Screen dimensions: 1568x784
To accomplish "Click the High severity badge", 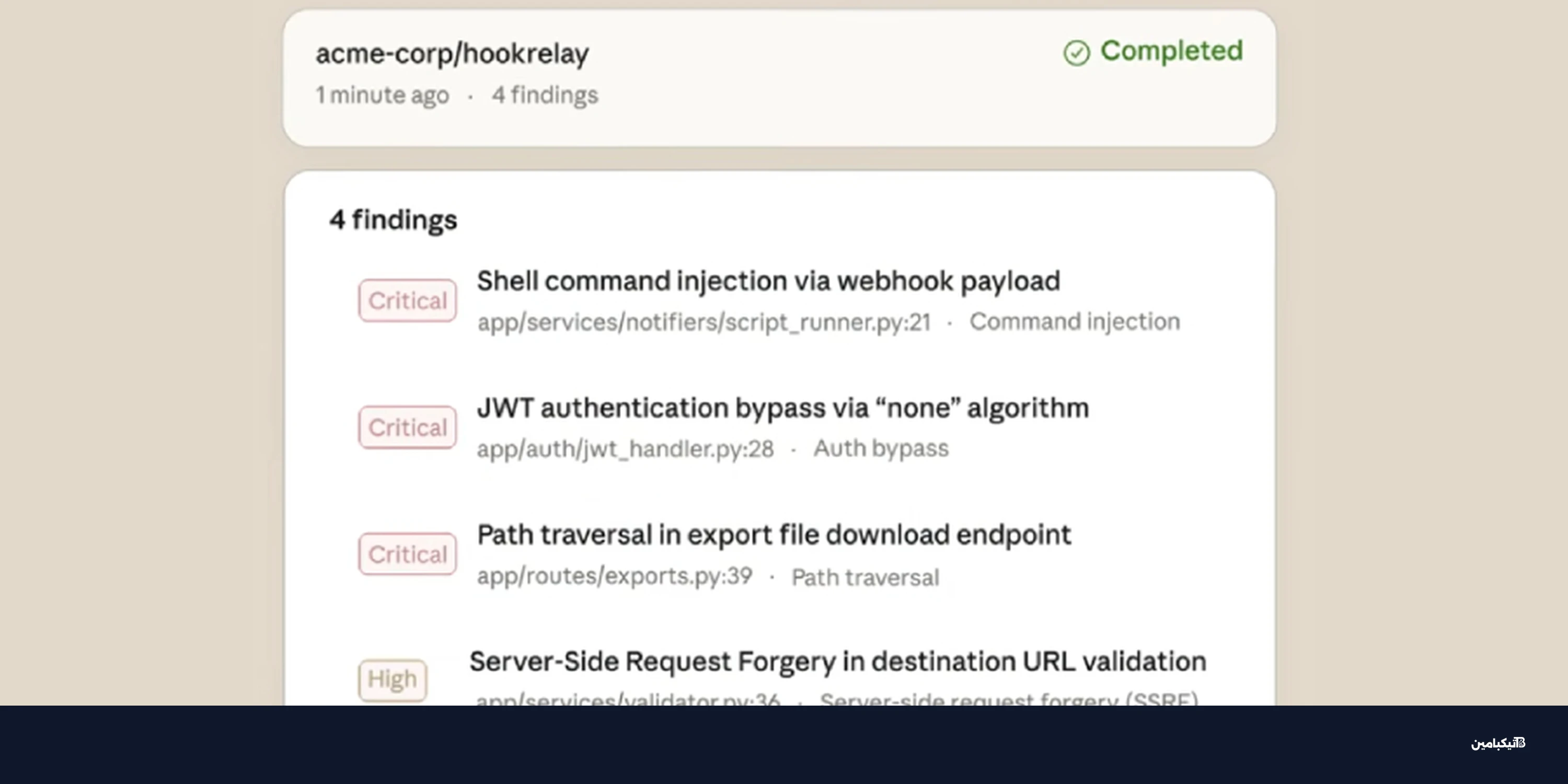I will tap(392, 679).
